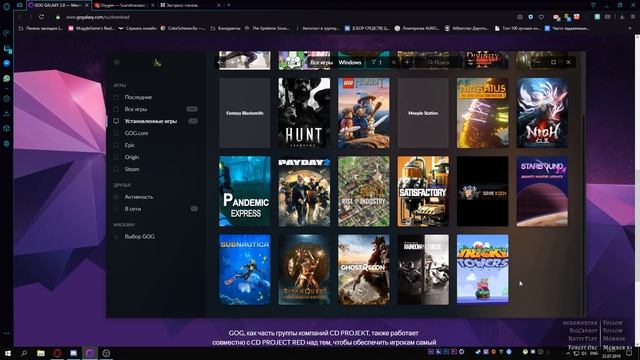Image resolution: width=640 pixels, height=360 pixels.
Task: Click GOG Galaxy purple taskbar icon
Action: pos(90,353)
